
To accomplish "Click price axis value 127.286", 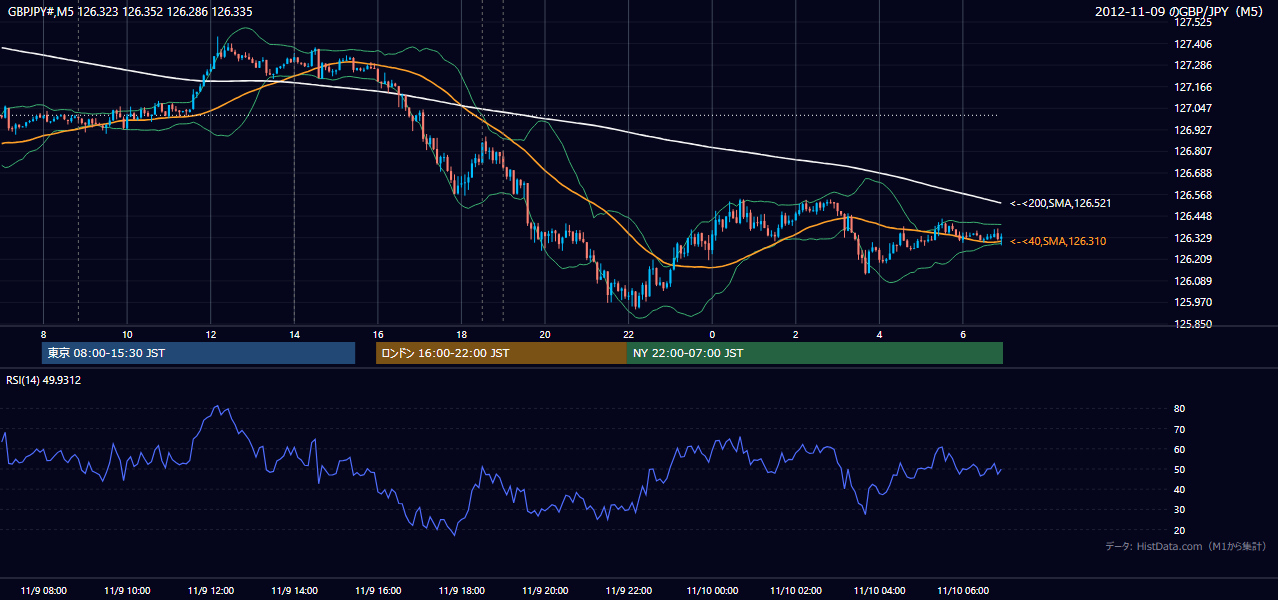I will tap(1192, 65).
